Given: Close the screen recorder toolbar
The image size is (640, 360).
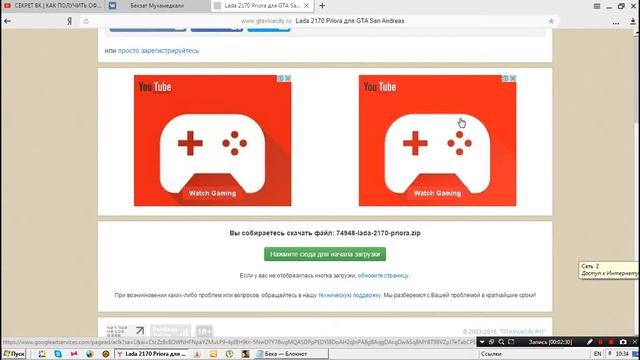Looking at the screenshot, I should [635, 342].
